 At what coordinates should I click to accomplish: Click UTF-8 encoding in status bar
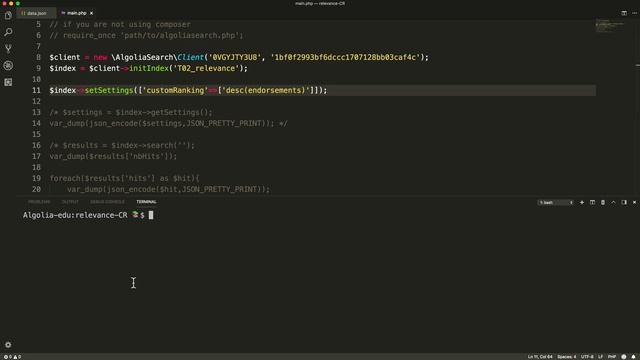[587, 357]
